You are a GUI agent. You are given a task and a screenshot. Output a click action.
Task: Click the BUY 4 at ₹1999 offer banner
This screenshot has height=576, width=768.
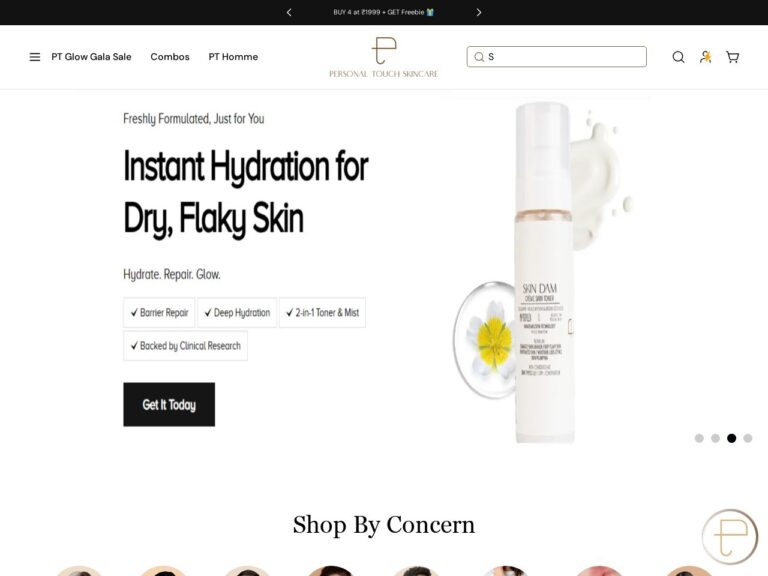tap(384, 12)
